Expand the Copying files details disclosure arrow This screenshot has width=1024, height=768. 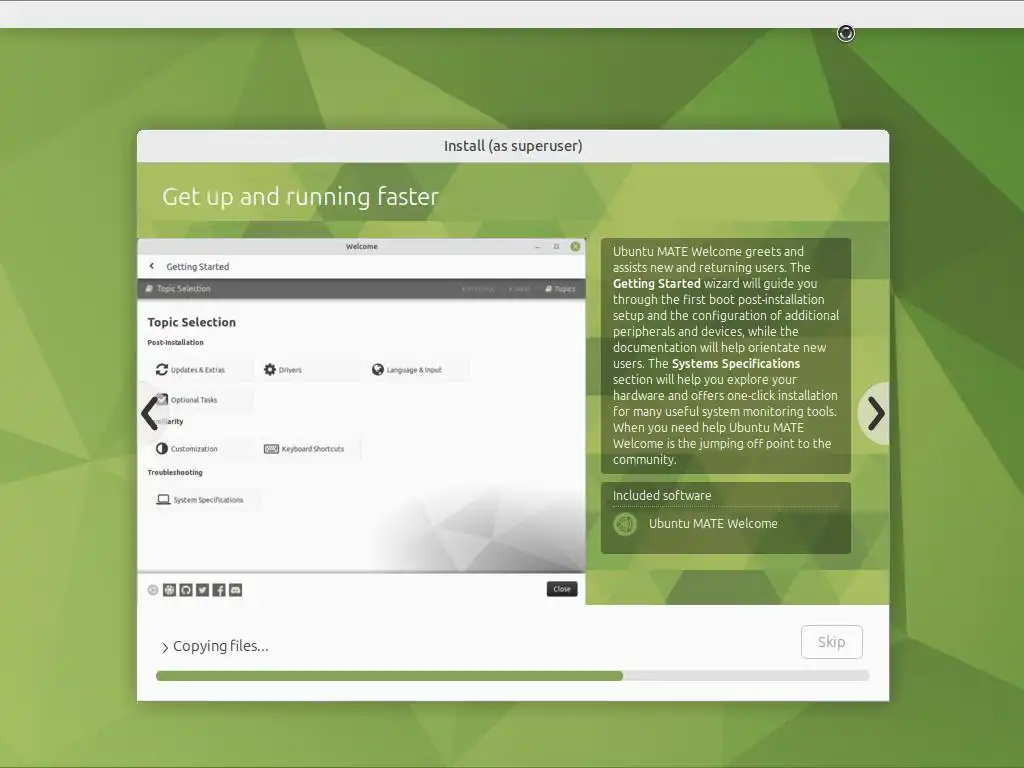point(165,647)
